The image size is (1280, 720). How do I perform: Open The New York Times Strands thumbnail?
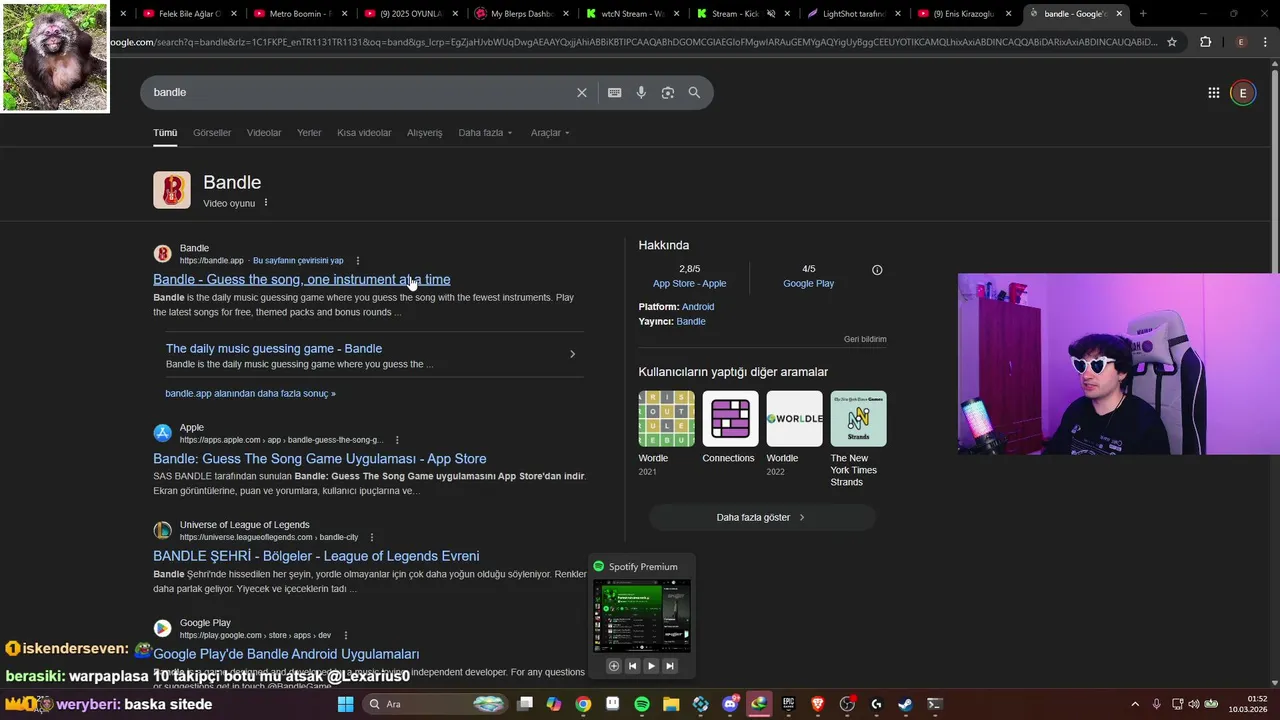click(x=858, y=419)
